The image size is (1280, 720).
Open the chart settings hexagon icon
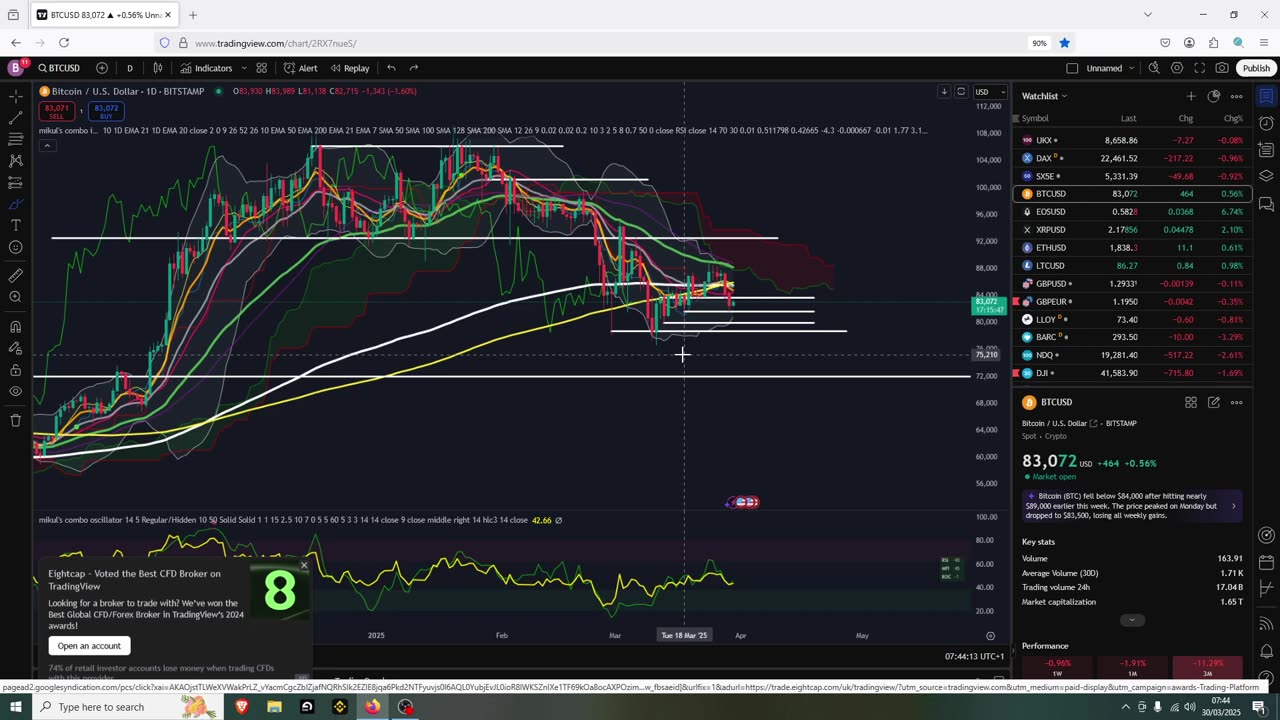(x=1177, y=68)
